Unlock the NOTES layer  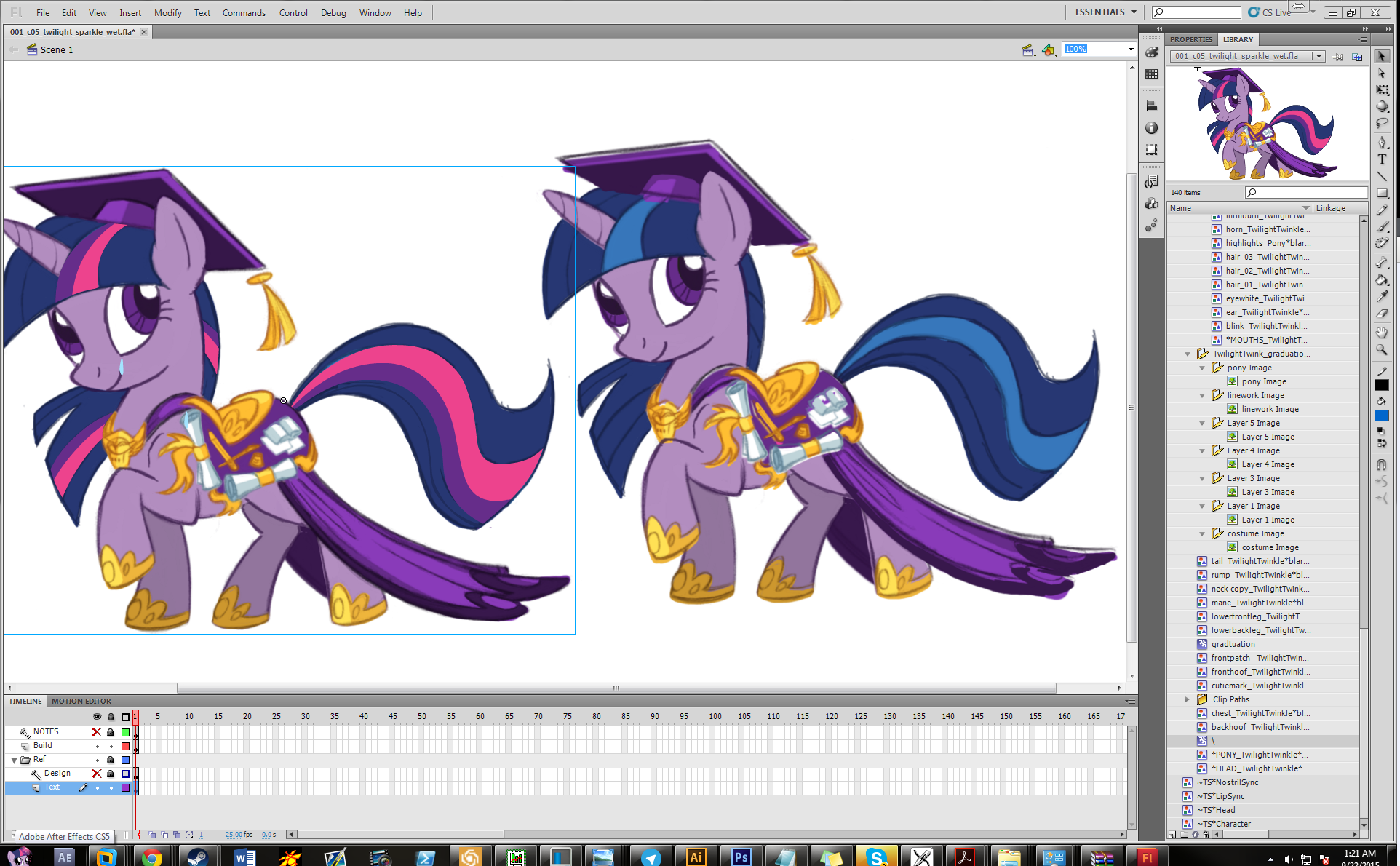(x=111, y=732)
